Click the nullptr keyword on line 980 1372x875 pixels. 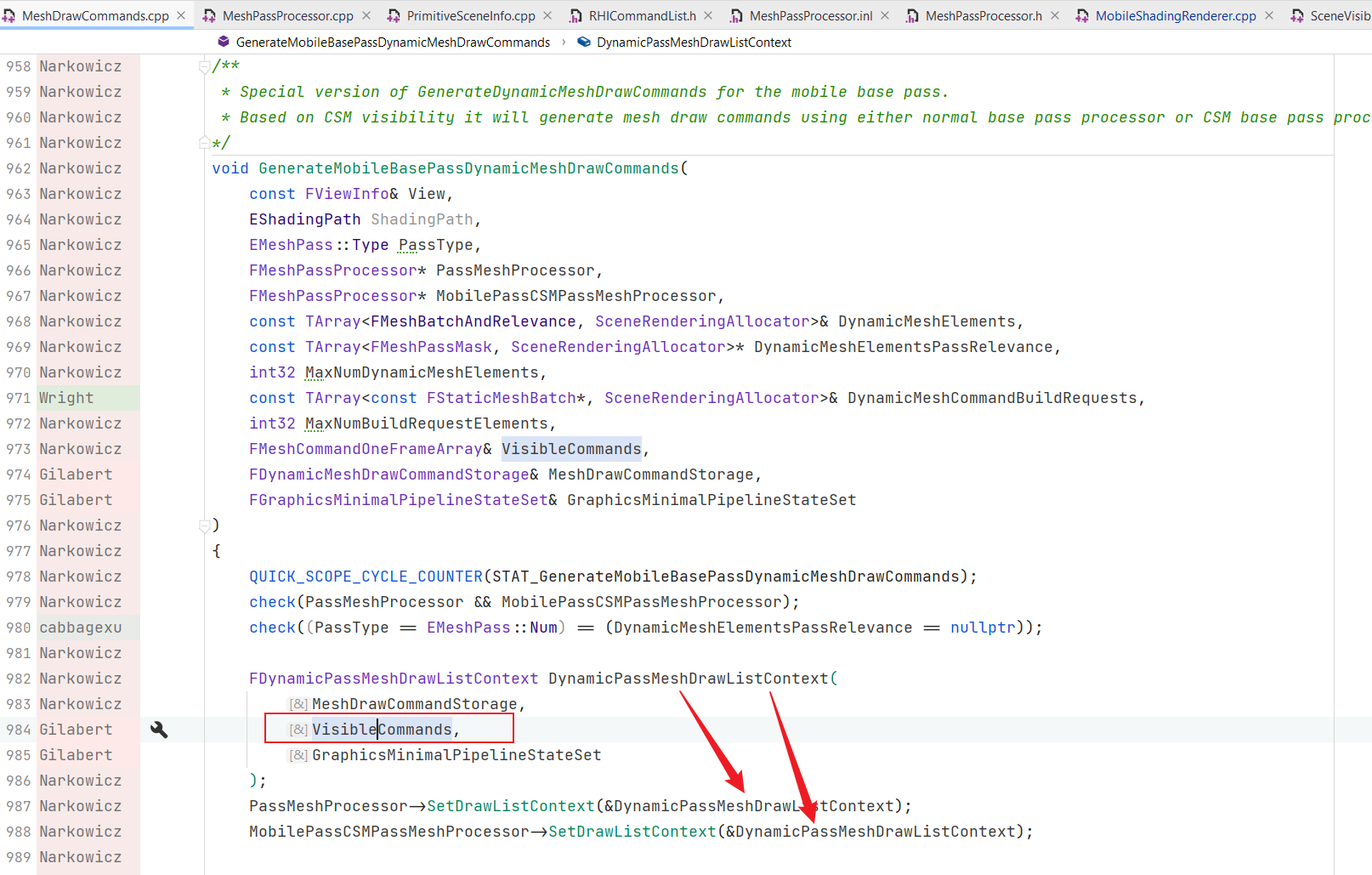tap(983, 628)
